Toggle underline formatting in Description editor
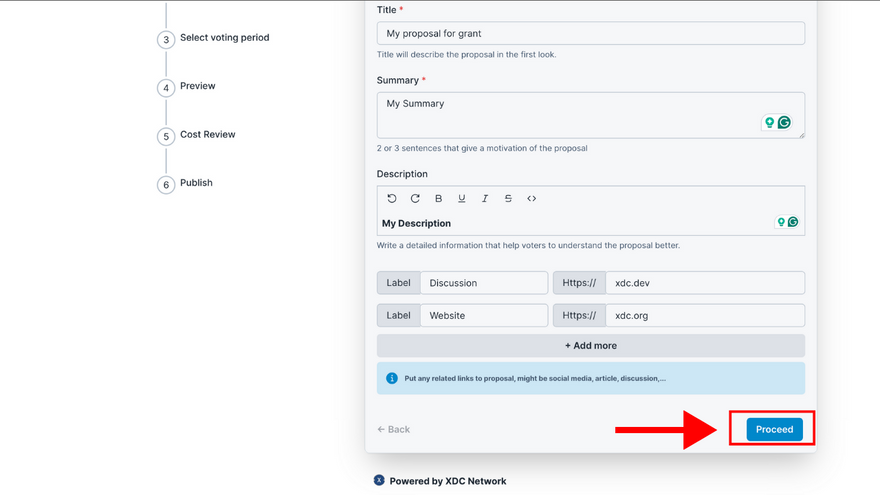 (x=462, y=199)
